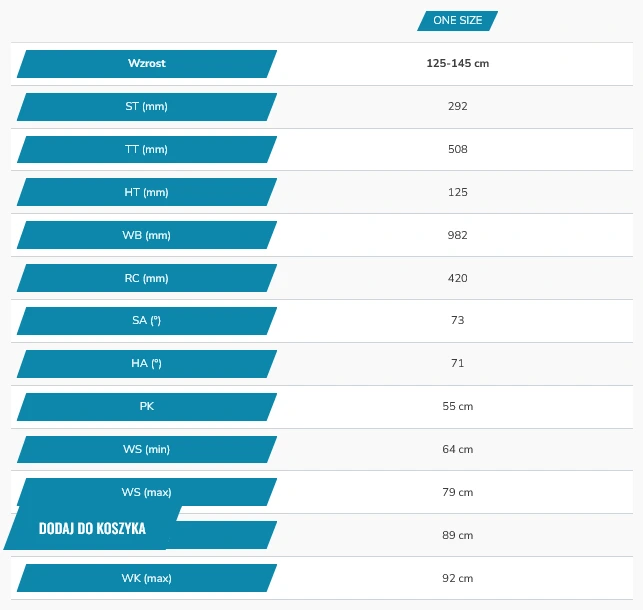This screenshot has width=643, height=610.
Task: Click the WS (max) label
Action: (146, 492)
